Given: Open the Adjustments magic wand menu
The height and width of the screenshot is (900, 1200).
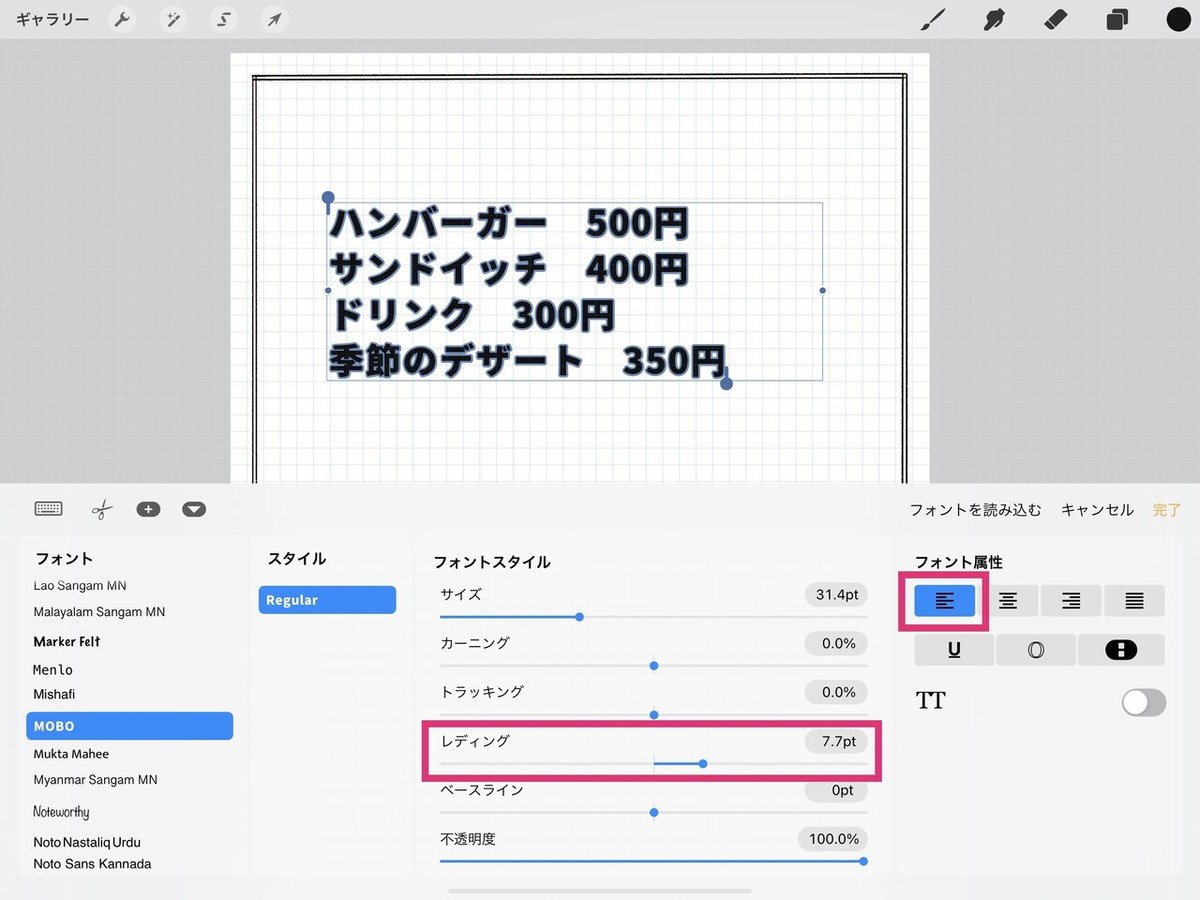Looking at the screenshot, I should (174, 19).
